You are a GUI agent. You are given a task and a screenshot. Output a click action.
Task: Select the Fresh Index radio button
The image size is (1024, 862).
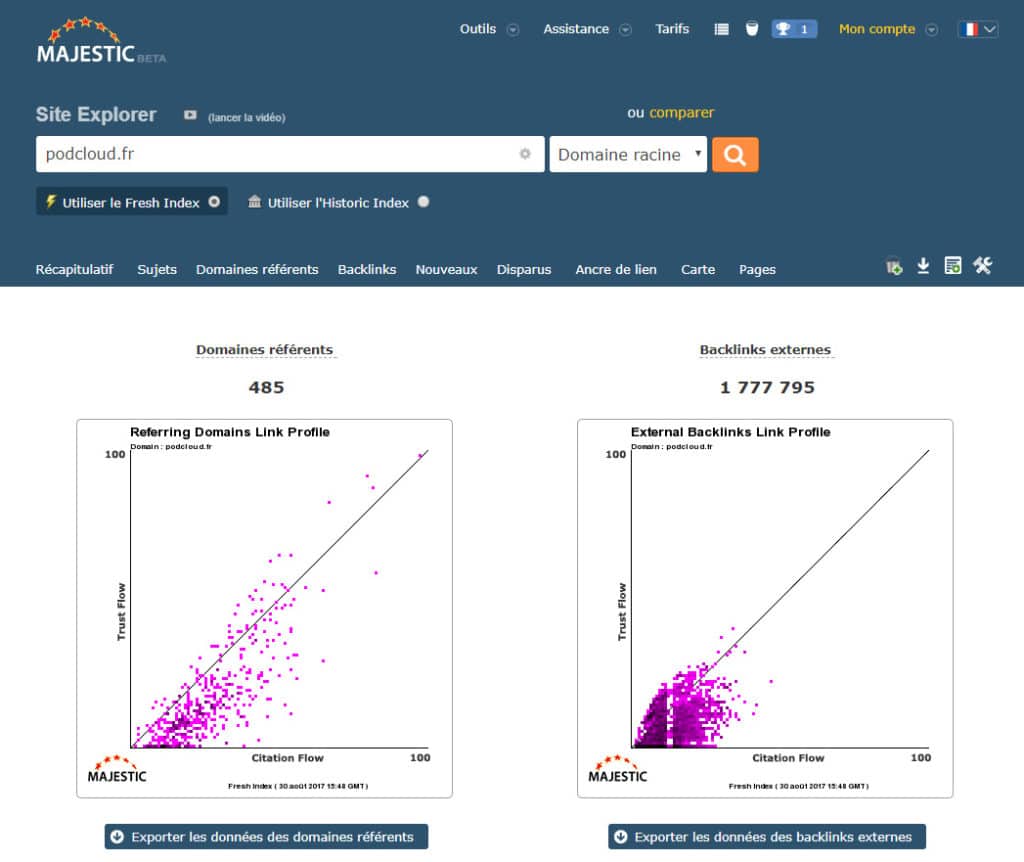pos(214,202)
